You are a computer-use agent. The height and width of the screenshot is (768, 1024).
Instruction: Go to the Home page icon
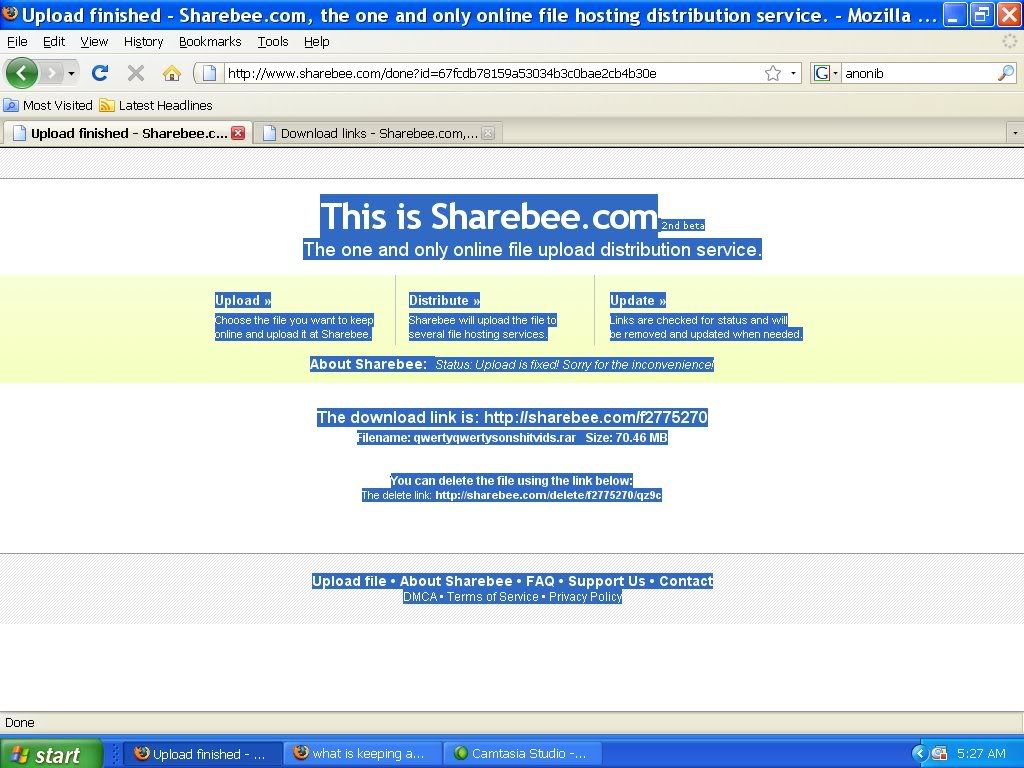[172, 72]
